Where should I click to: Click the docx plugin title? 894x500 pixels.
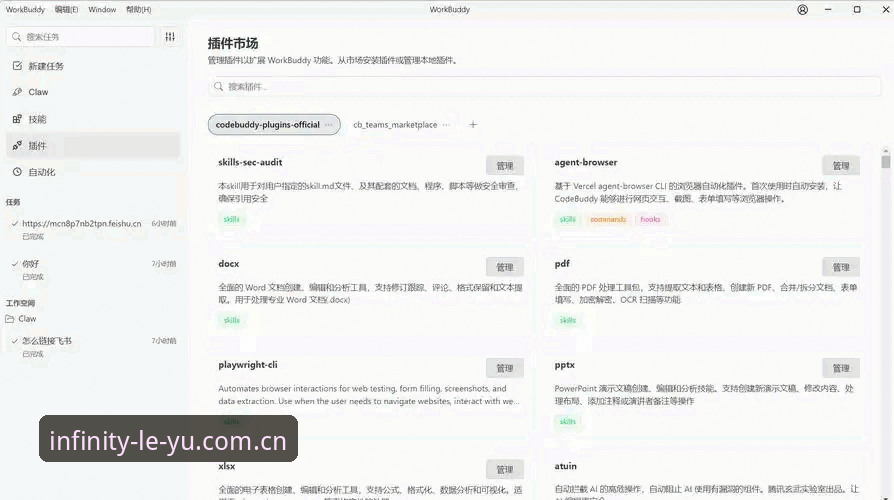229,264
